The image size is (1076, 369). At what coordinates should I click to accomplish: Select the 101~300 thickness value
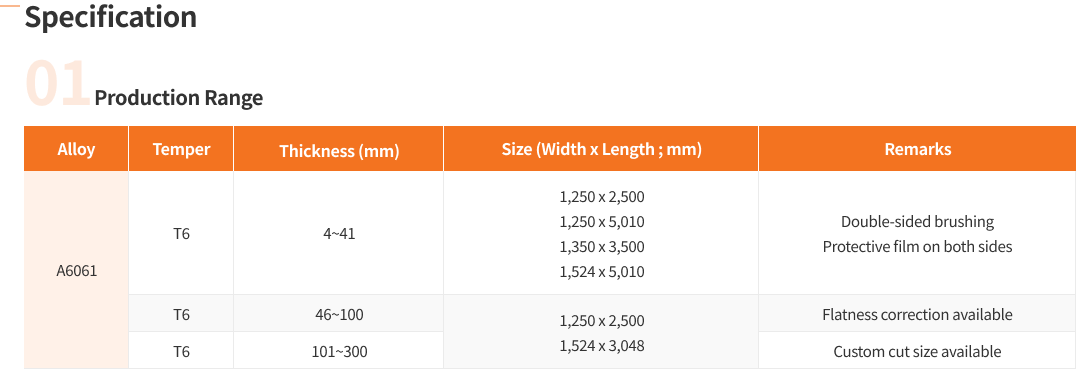click(339, 352)
